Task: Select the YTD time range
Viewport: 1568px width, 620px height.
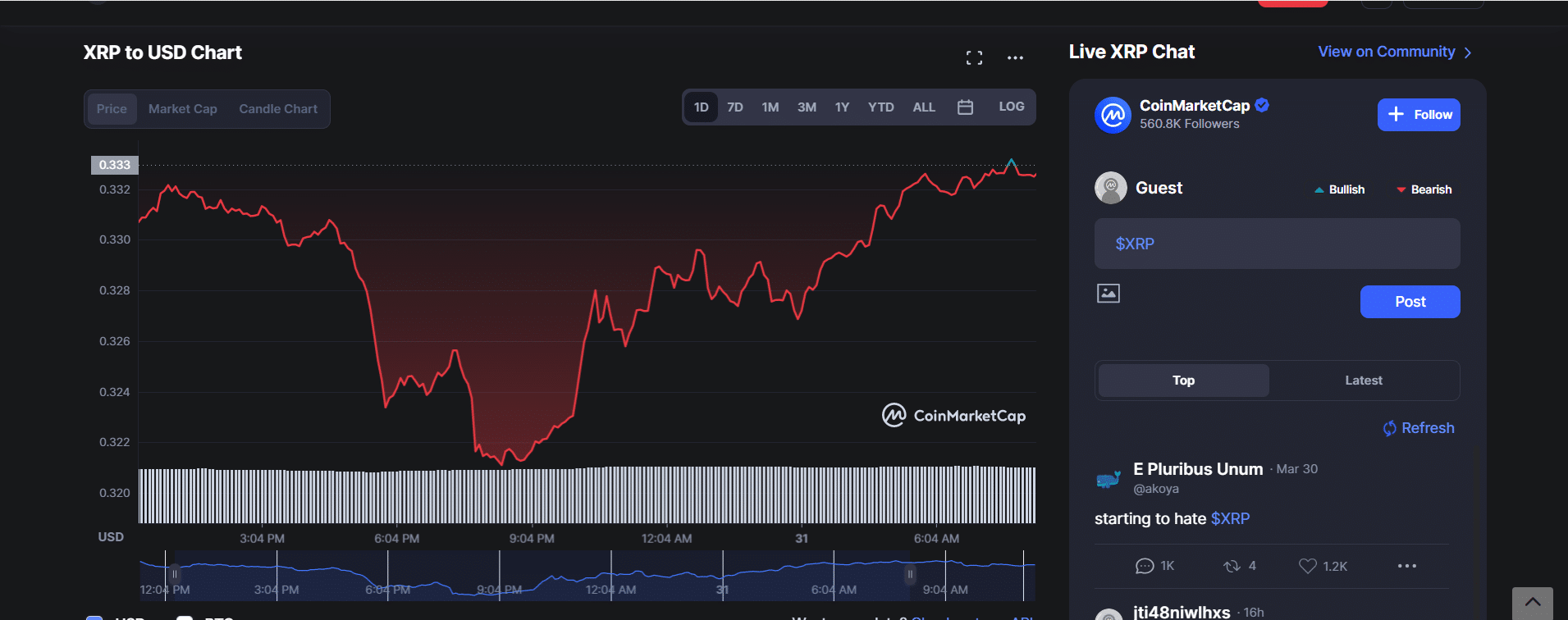Action: 881,107
